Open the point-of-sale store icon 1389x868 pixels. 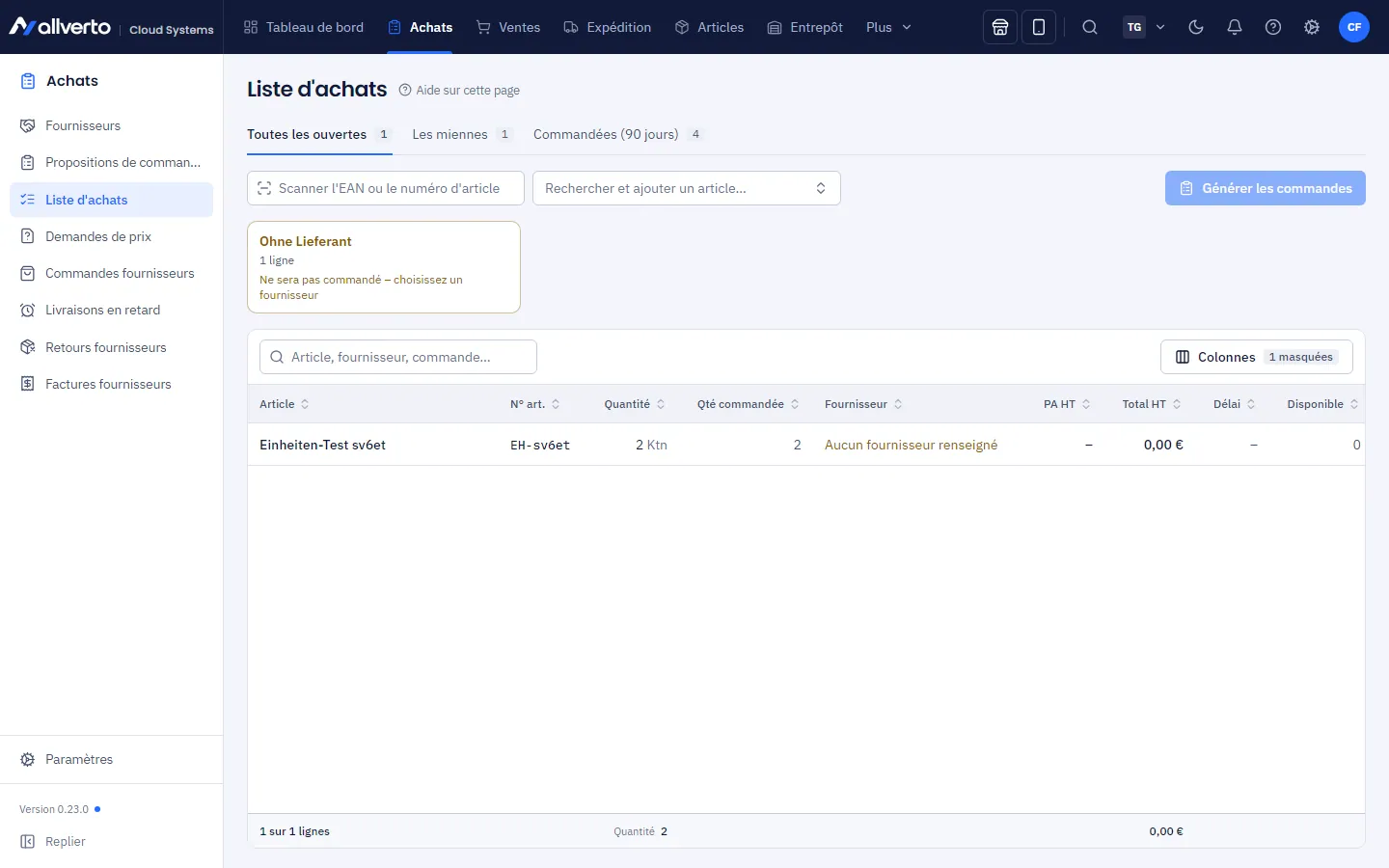1000,27
